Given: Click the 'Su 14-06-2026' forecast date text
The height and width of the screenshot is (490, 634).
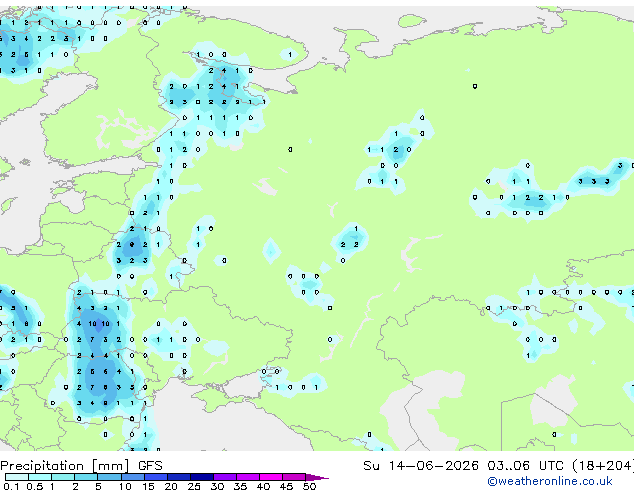Looking at the screenshot, I should pyautogui.click(x=421, y=466).
